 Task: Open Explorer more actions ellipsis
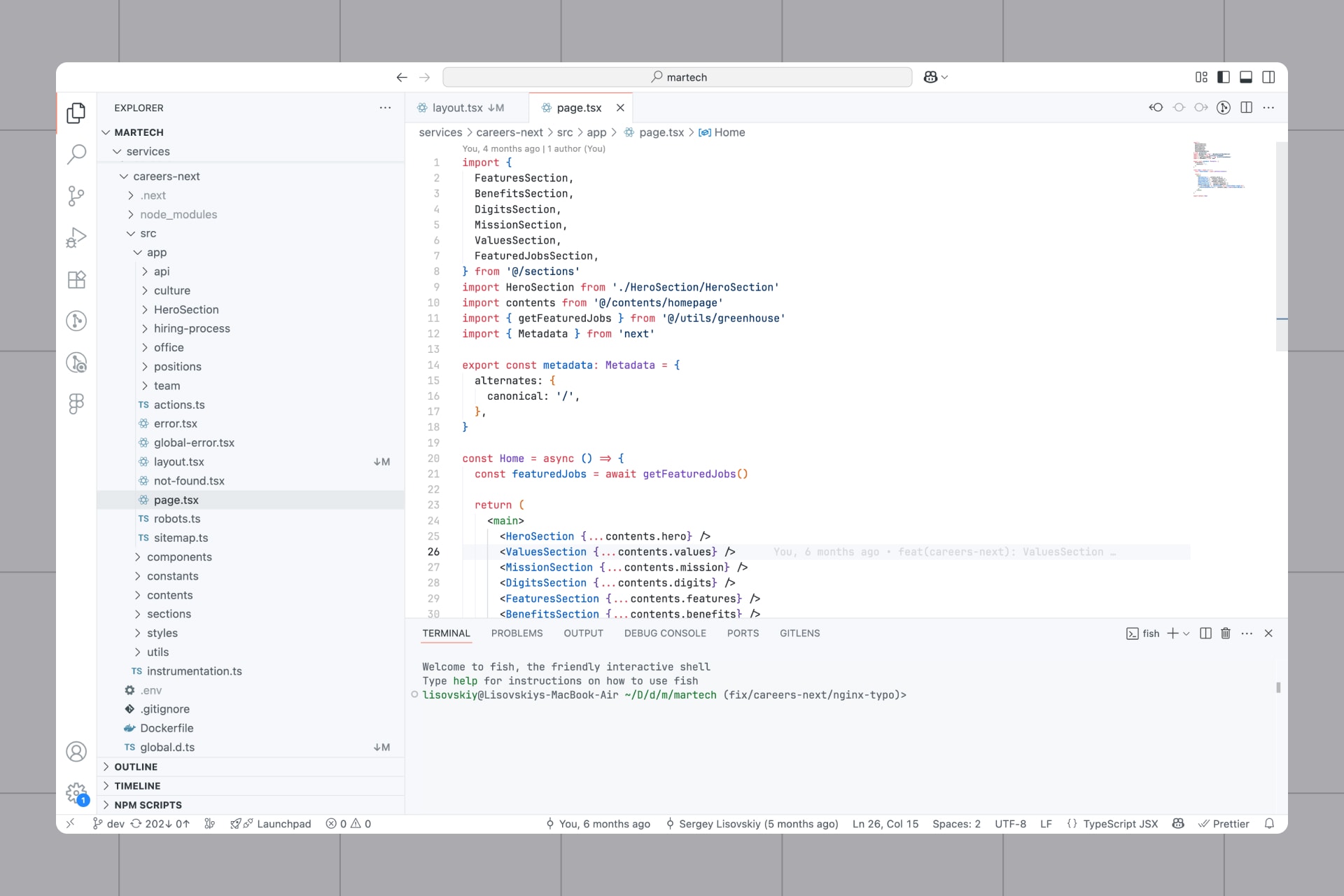(x=385, y=108)
